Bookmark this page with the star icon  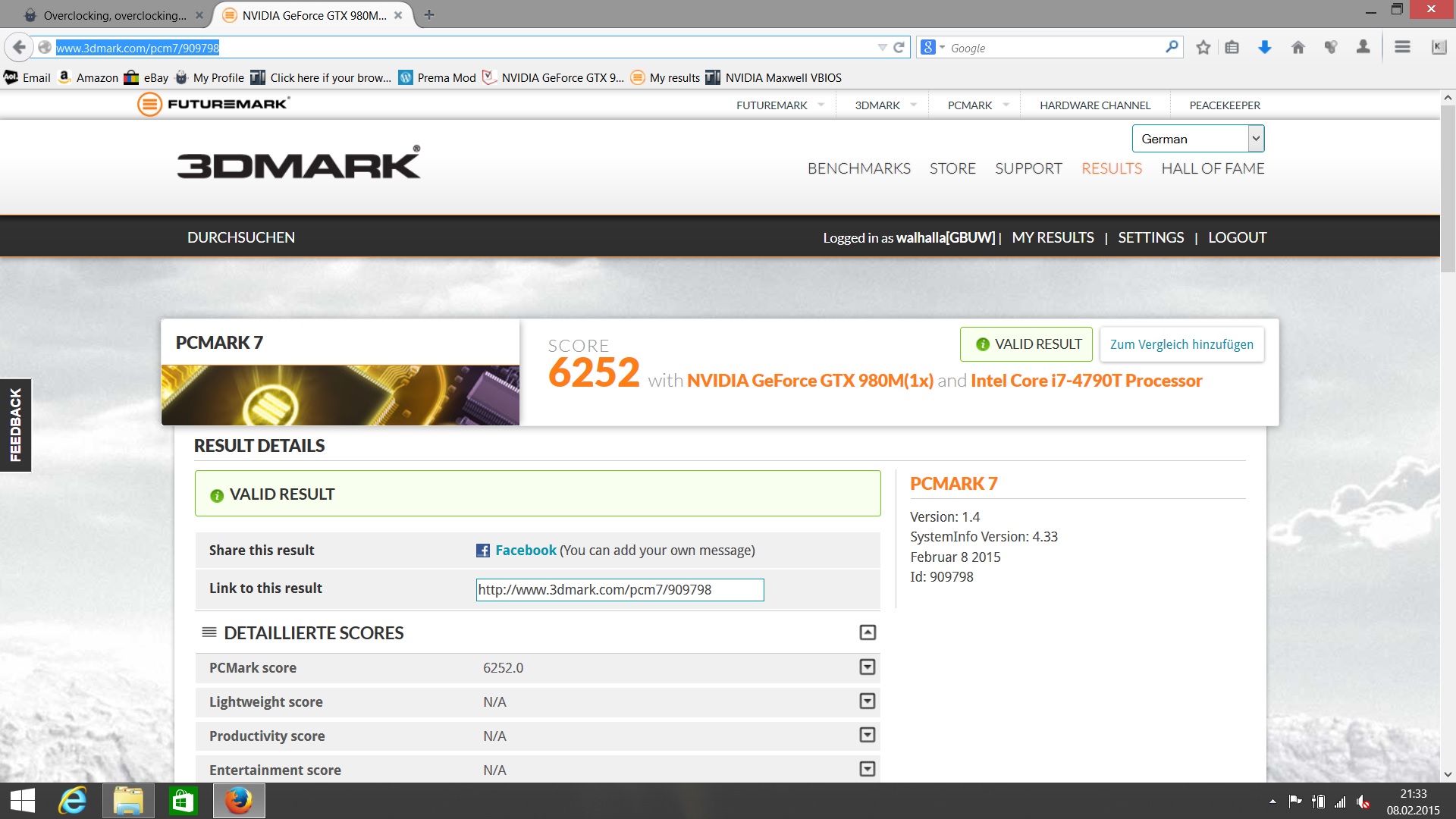1203,47
